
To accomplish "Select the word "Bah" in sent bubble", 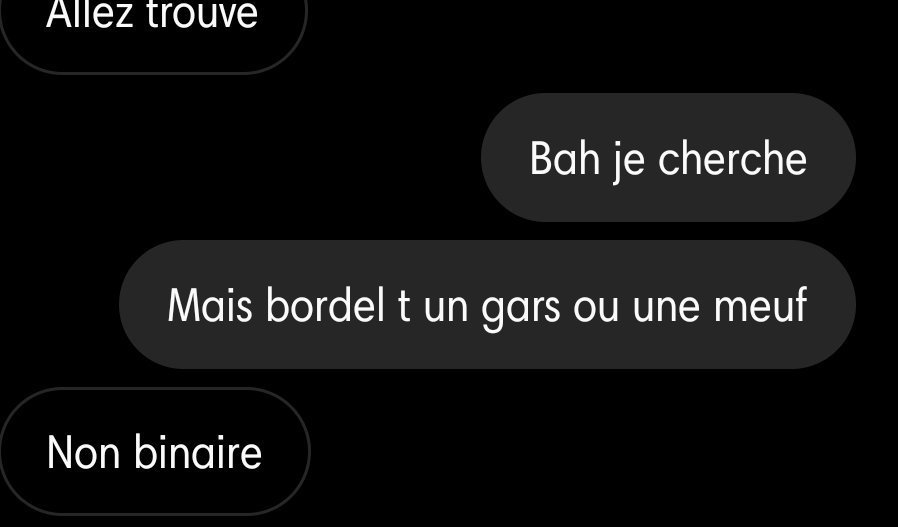I will point(565,159).
